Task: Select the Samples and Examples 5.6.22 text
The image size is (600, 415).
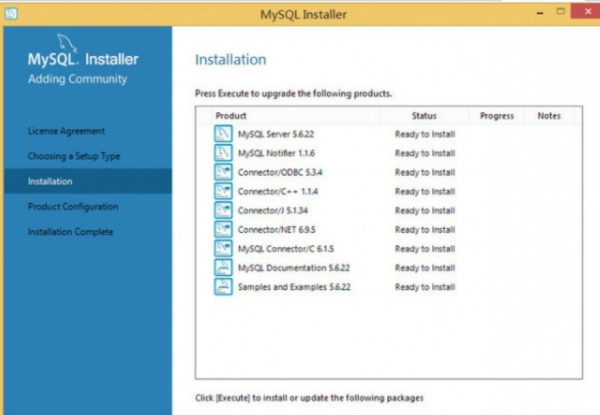Action: (x=294, y=287)
